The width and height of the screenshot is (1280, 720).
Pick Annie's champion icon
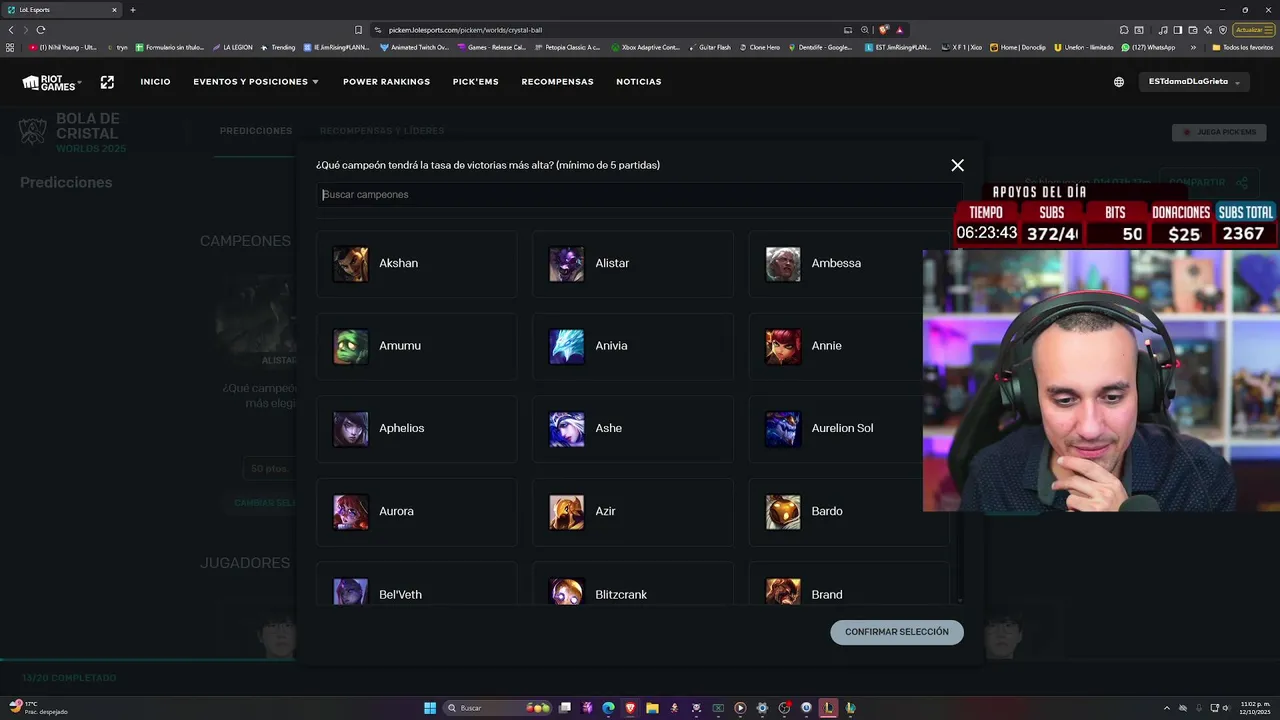click(x=783, y=346)
